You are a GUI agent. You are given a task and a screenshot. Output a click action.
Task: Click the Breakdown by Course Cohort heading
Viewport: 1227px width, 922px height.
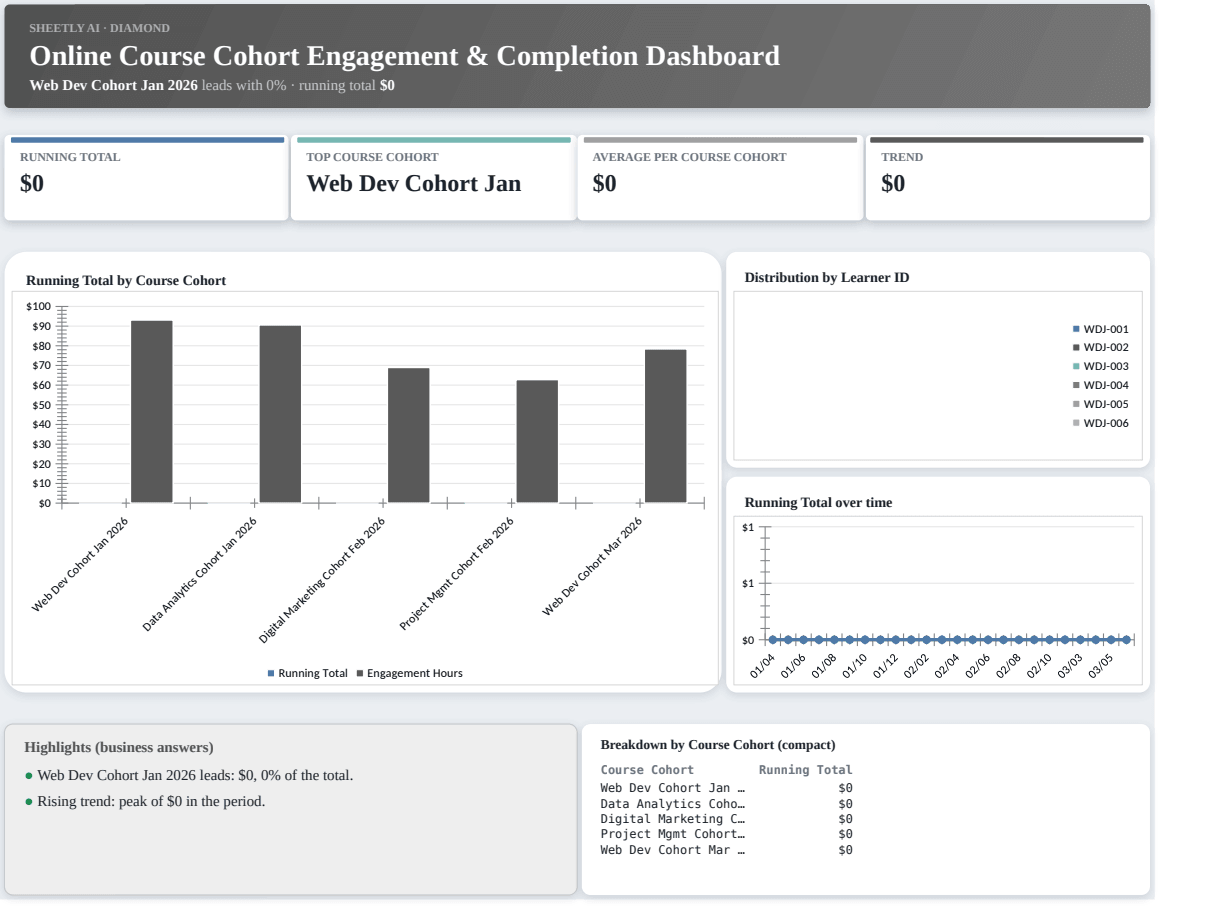coord(718,745)
